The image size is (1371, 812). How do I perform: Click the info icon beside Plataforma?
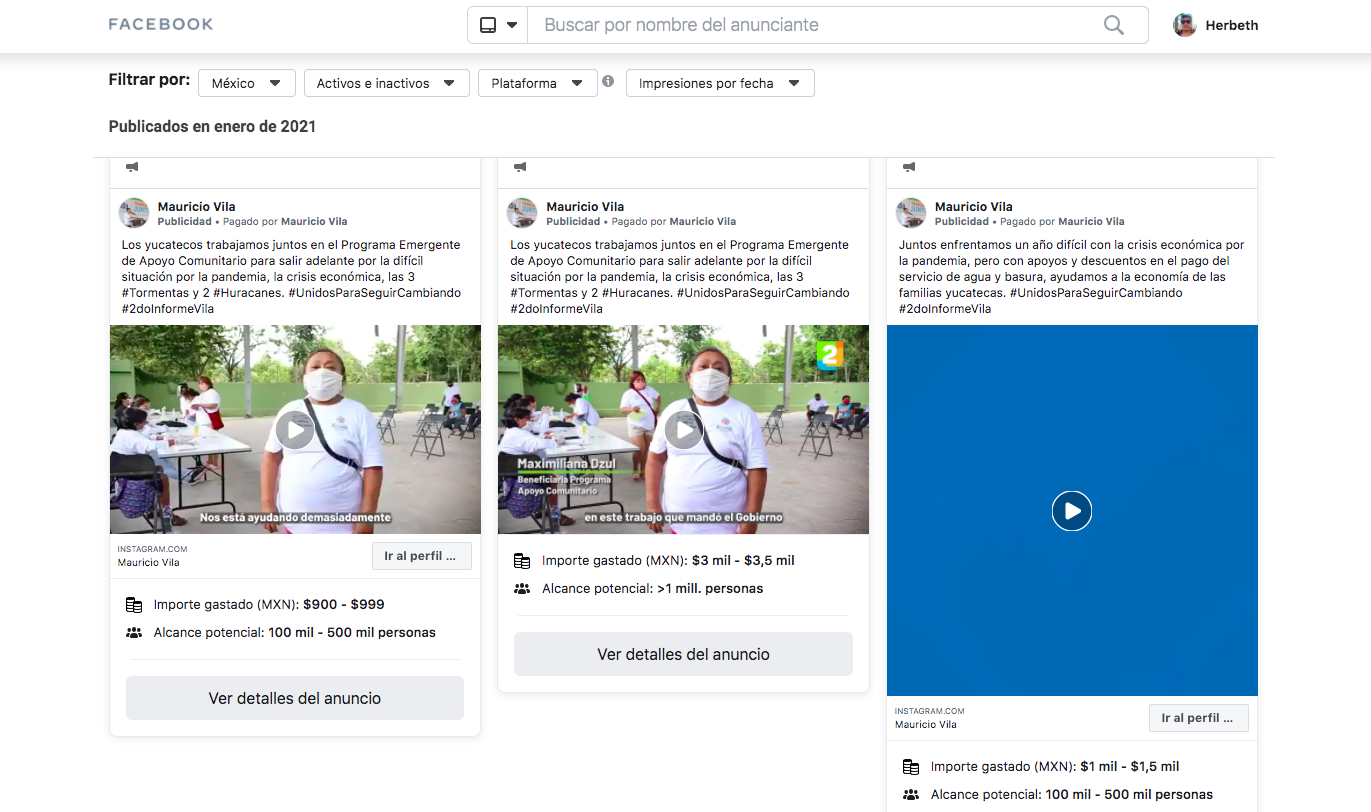[x=608, y=82]
